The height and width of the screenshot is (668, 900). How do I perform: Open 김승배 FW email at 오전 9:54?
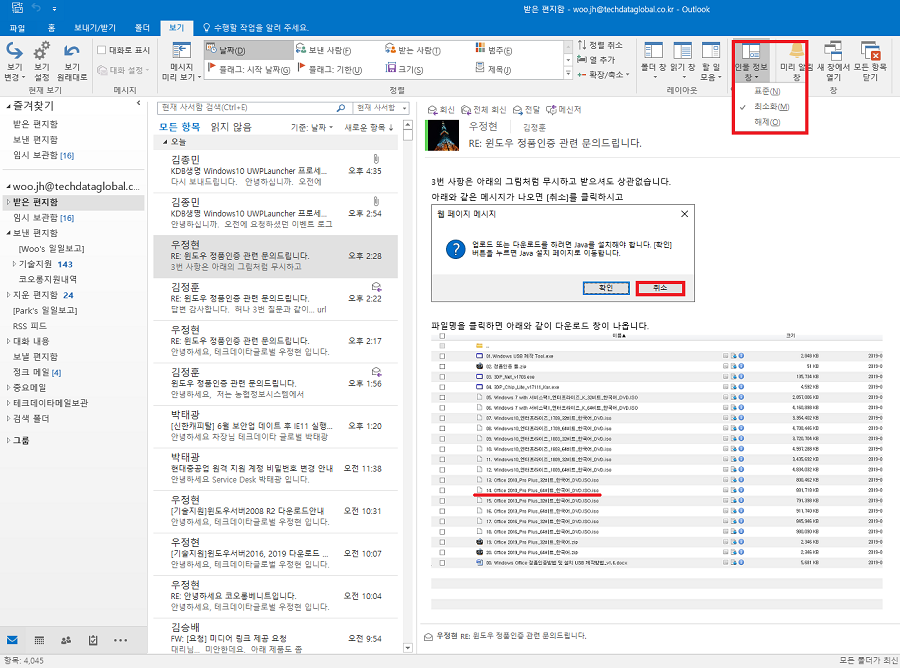276,639
